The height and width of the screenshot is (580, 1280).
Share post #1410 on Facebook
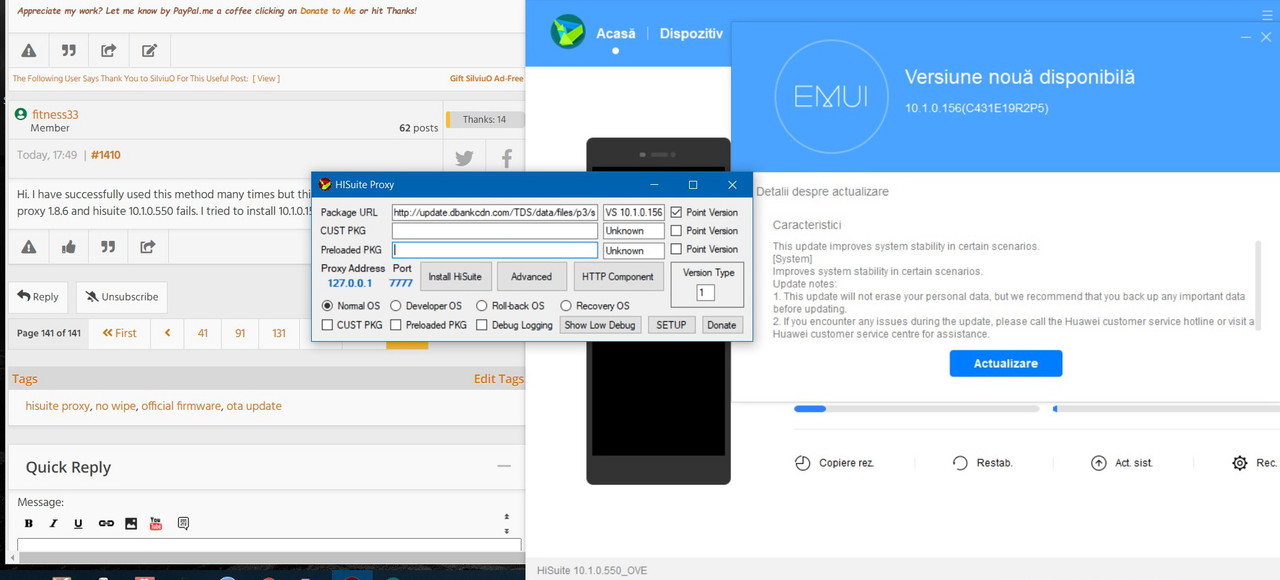coord(506,157)
